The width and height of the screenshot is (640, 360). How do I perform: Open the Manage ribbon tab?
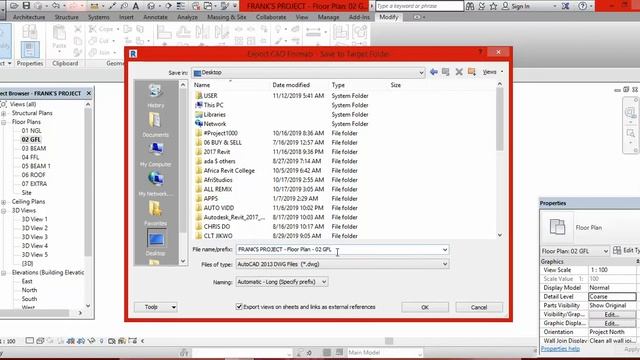point(329,17)
